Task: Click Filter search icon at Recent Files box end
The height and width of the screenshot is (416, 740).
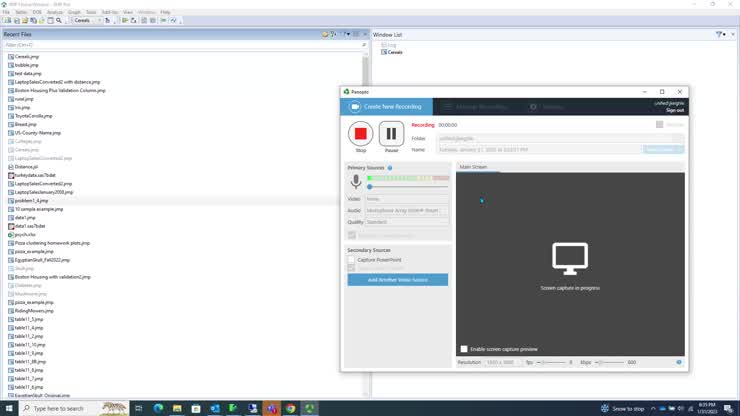Action: click(x=364, y=45)
